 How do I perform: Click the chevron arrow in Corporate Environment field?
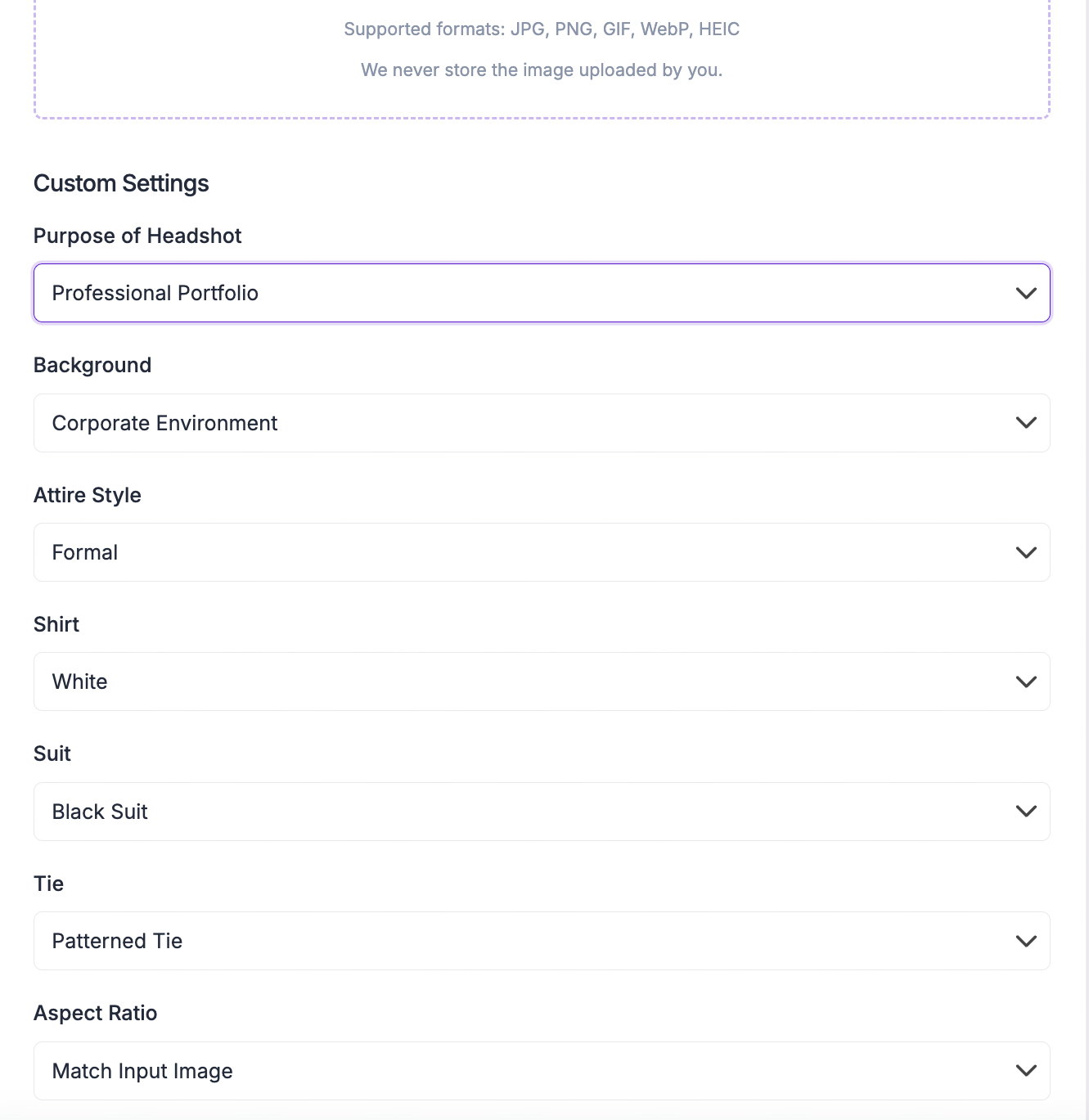click(x=1026, y=423)
